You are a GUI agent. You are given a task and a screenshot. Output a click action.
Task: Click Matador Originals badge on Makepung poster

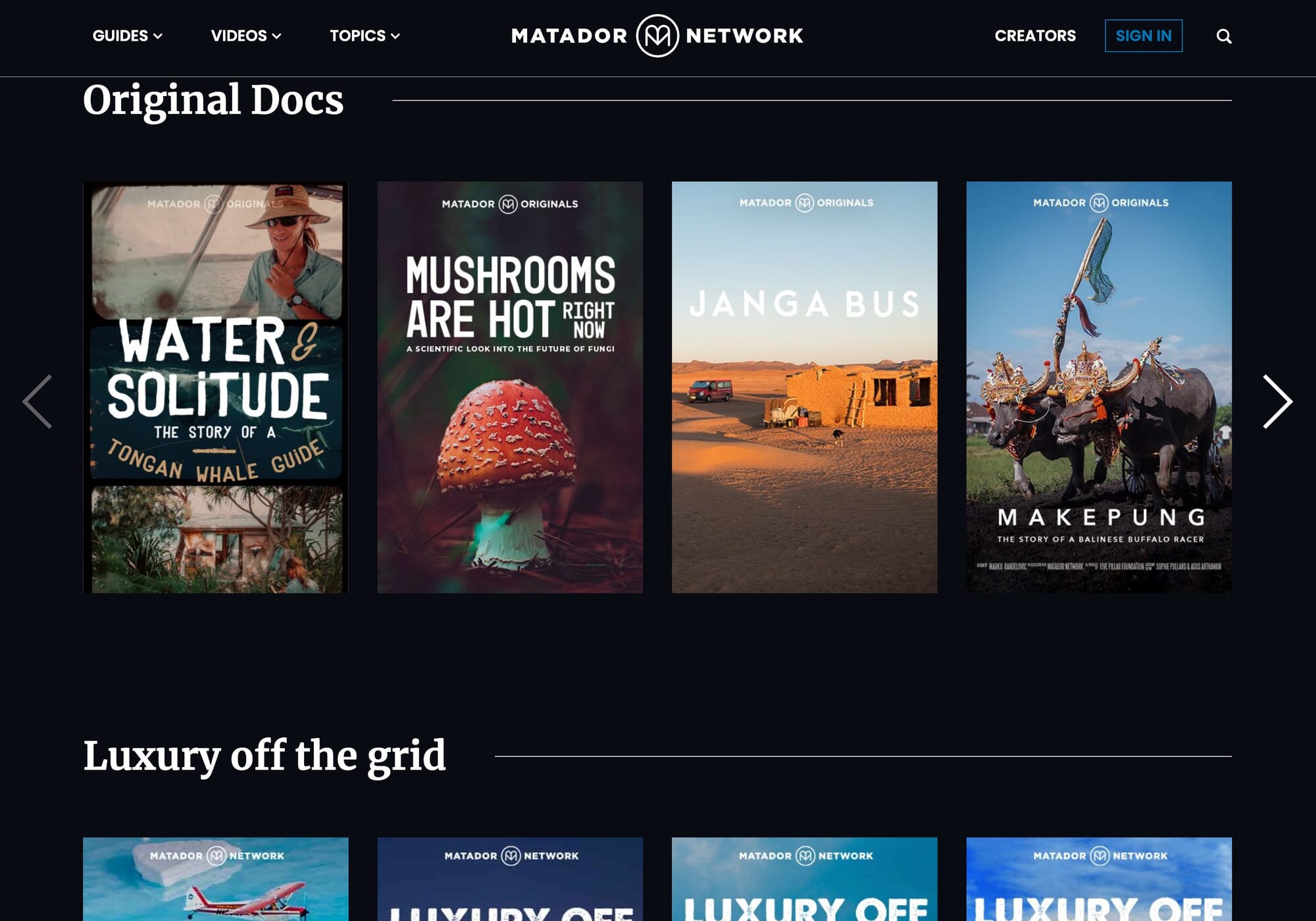tap(1100, 203)
